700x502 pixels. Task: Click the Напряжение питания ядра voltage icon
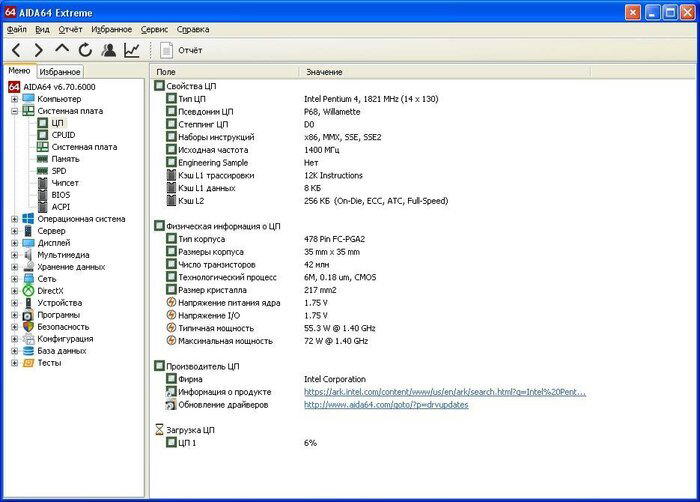tap(171, 302)
